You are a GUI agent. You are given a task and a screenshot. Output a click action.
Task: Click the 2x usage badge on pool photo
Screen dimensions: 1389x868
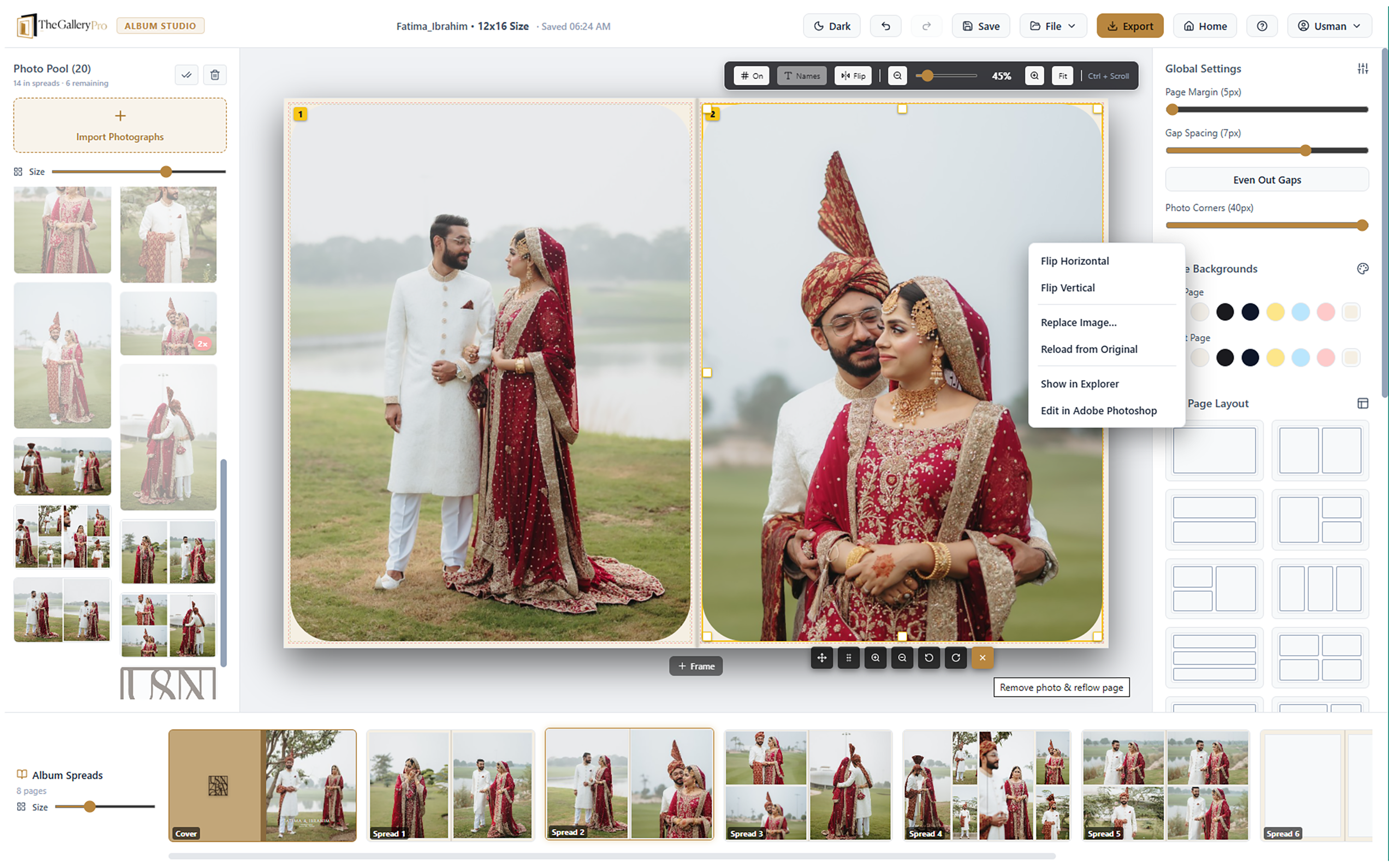click(x=203, y=344)
